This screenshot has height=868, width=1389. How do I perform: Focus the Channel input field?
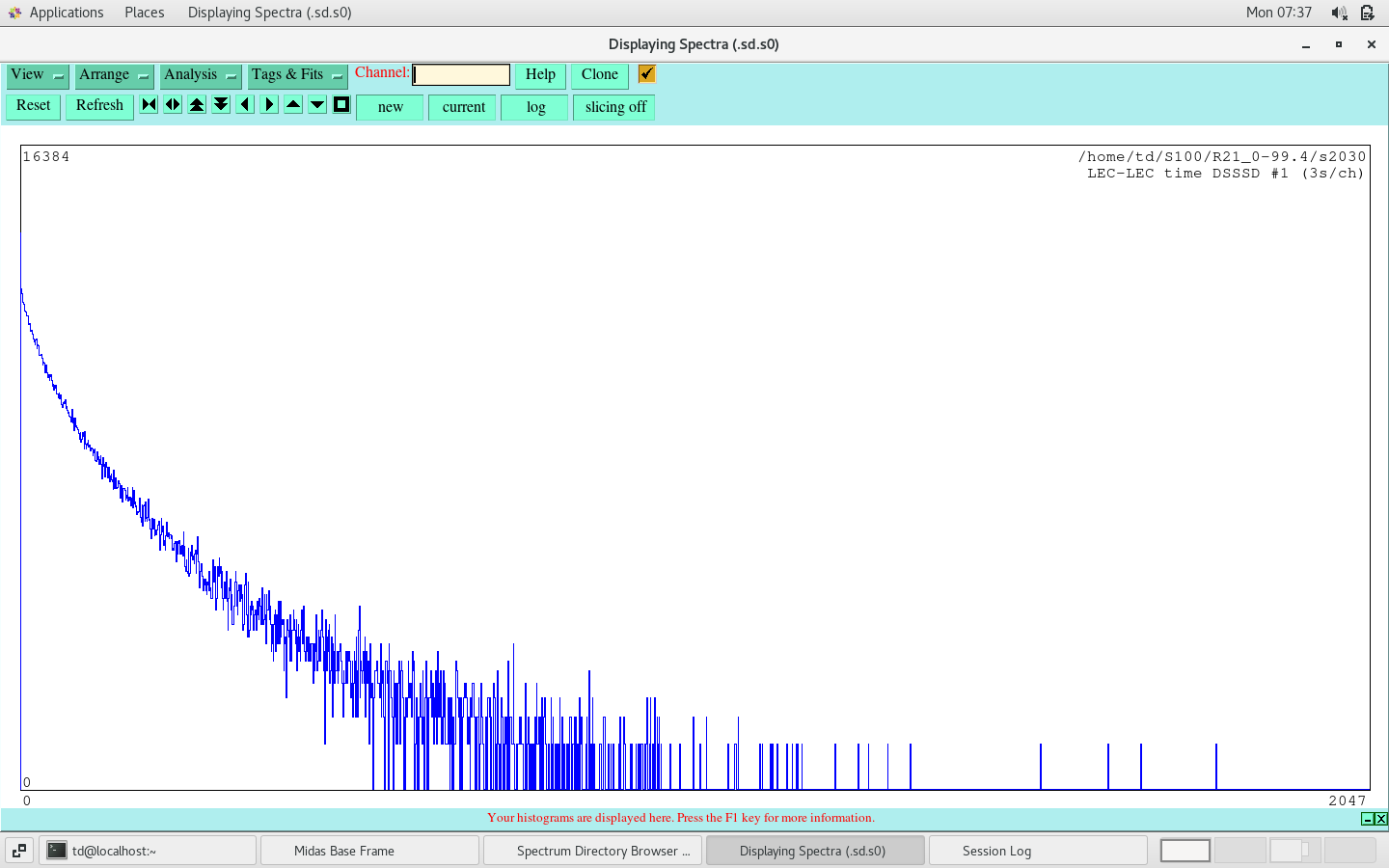coord(461,75)
